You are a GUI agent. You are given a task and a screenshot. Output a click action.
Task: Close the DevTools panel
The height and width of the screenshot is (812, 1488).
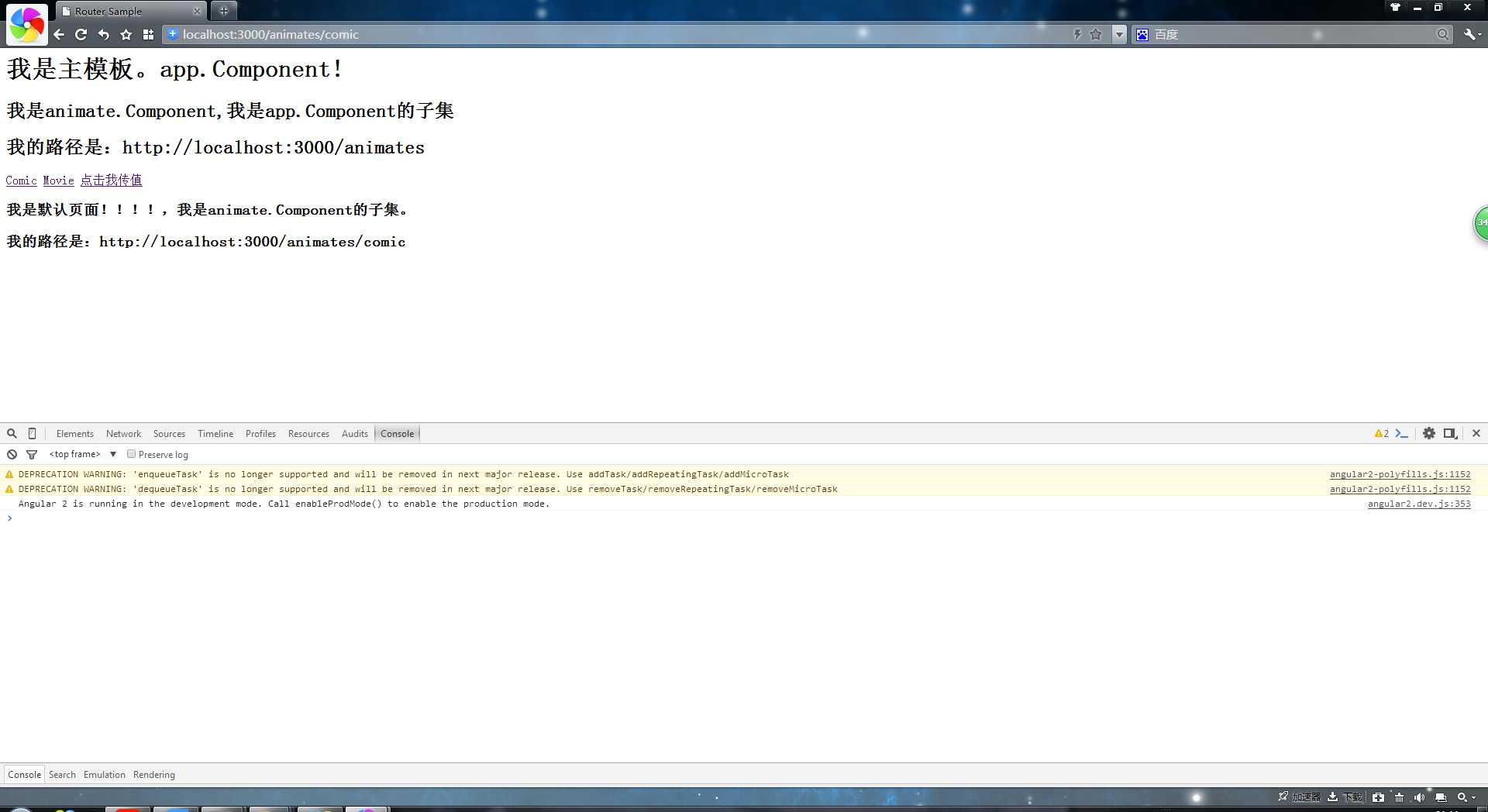tap(1476, 434)
